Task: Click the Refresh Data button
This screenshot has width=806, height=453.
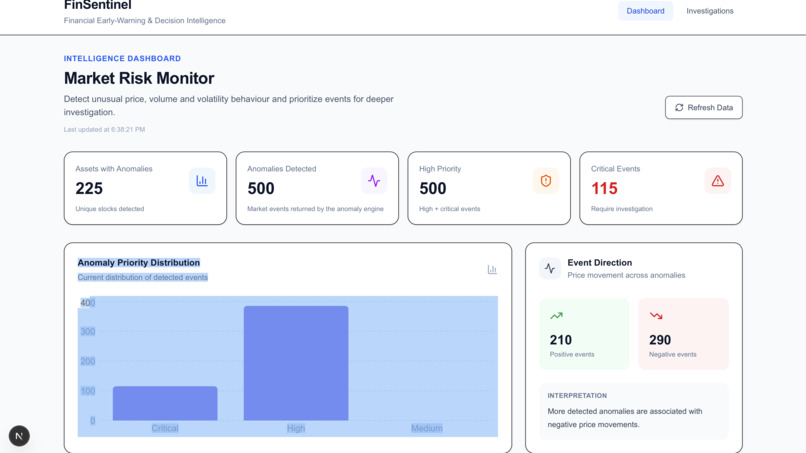Action: point(703,107)
